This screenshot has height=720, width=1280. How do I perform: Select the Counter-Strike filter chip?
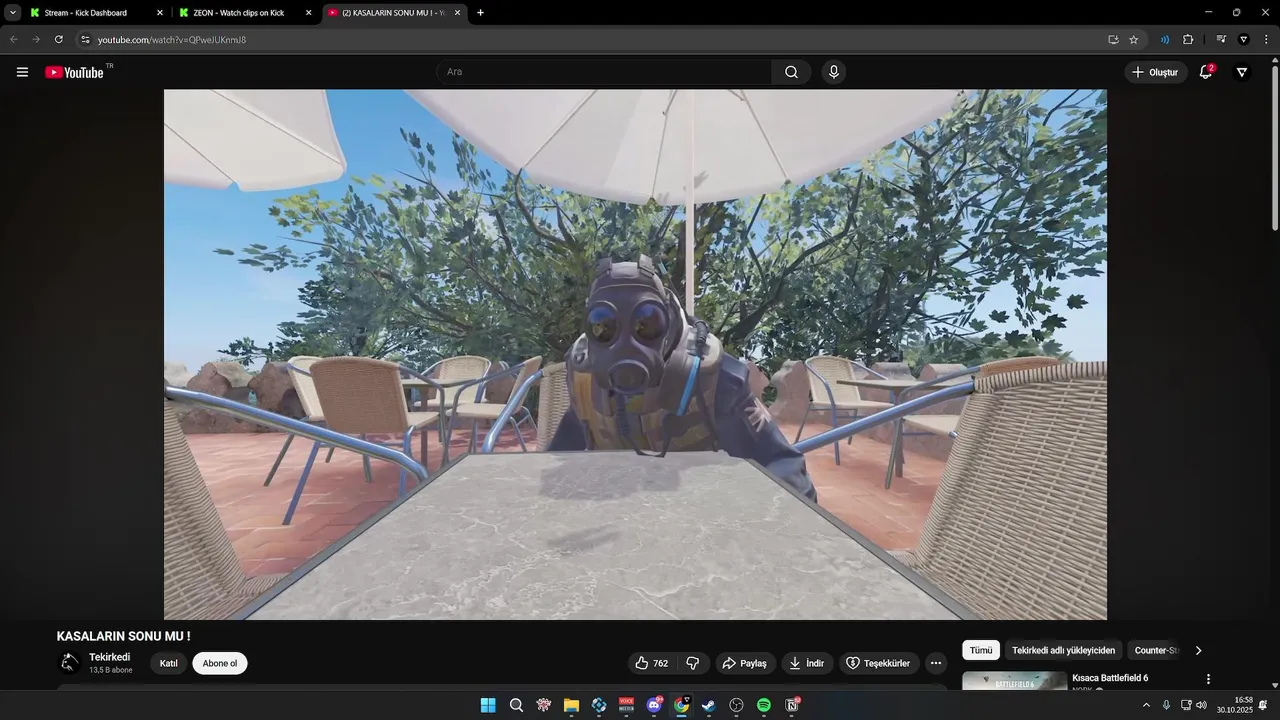(x=1156, y=650)
